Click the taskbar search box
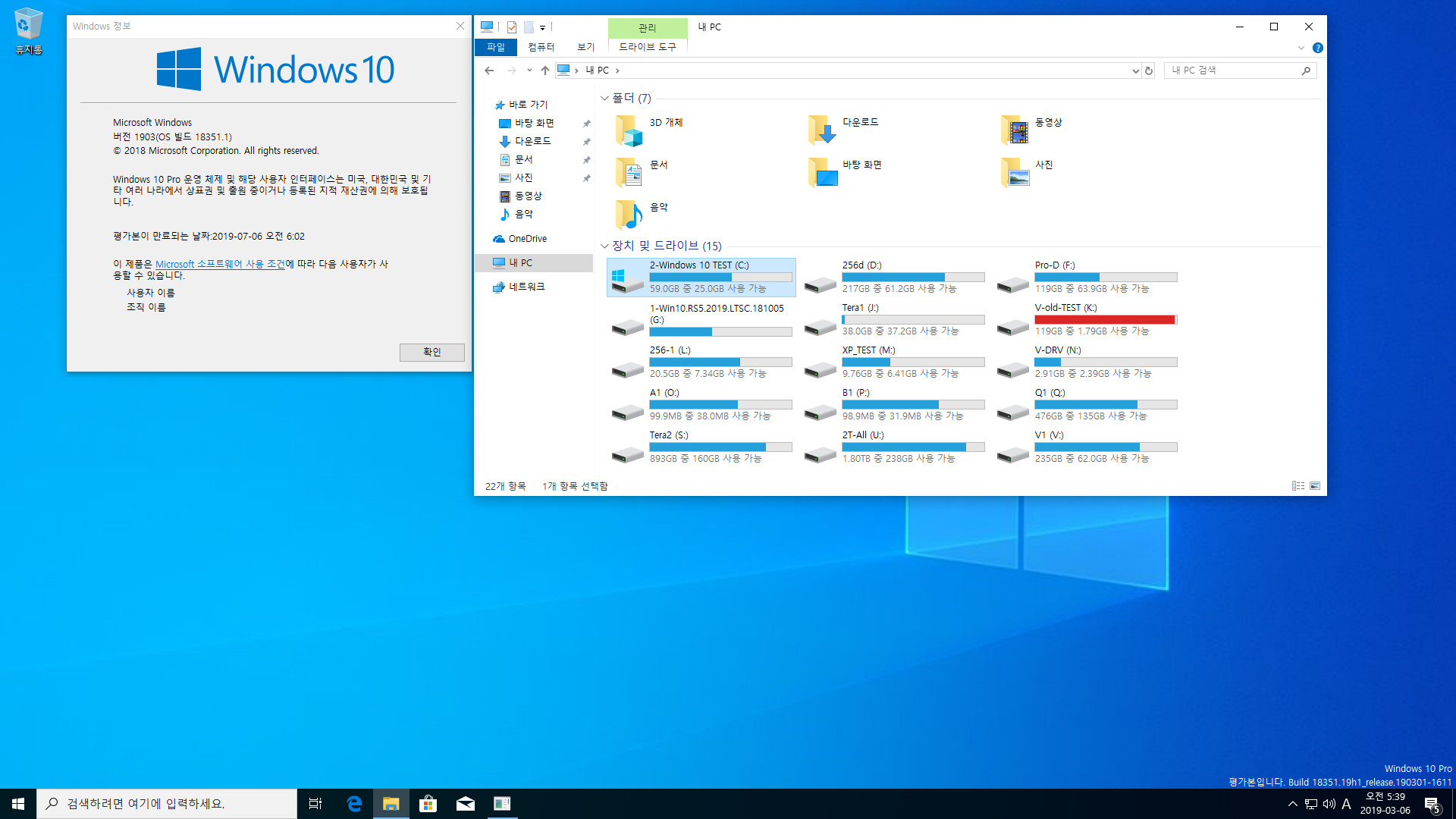1456x819 pixels. (x=167, y=804)
